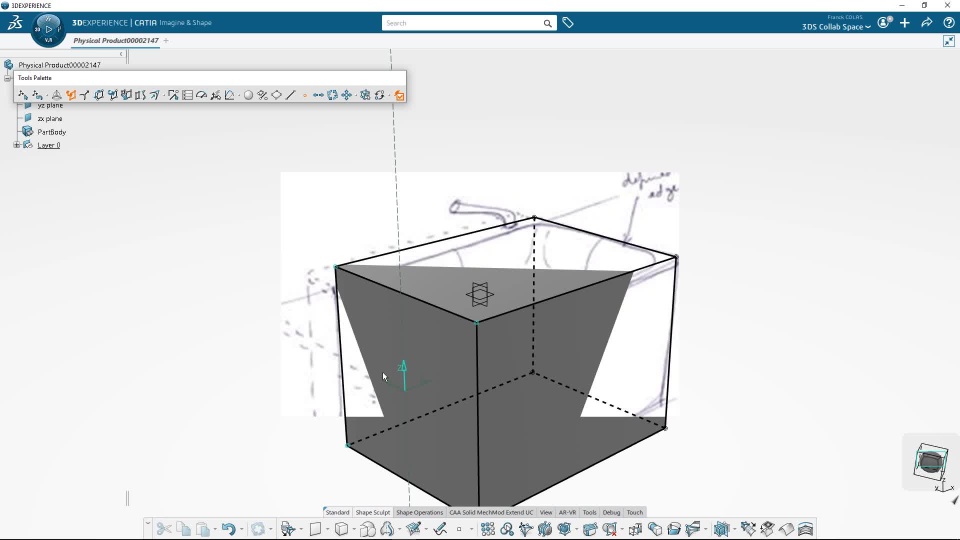Viewport: 960px width, 540px height.
Task: Switch to the Debug tab
Action: point(611,512)
